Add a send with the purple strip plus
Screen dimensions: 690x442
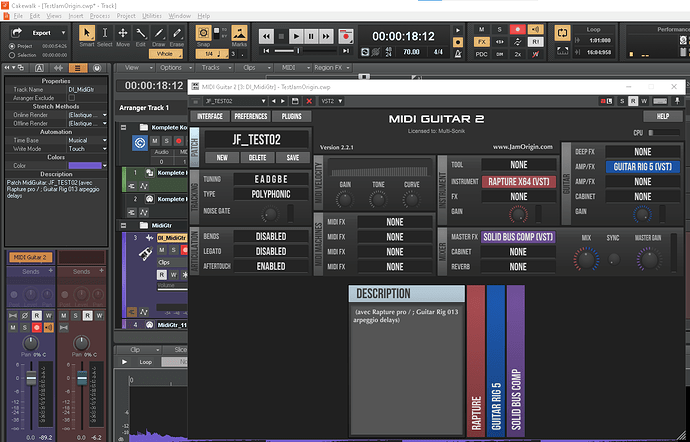[50, 271]
